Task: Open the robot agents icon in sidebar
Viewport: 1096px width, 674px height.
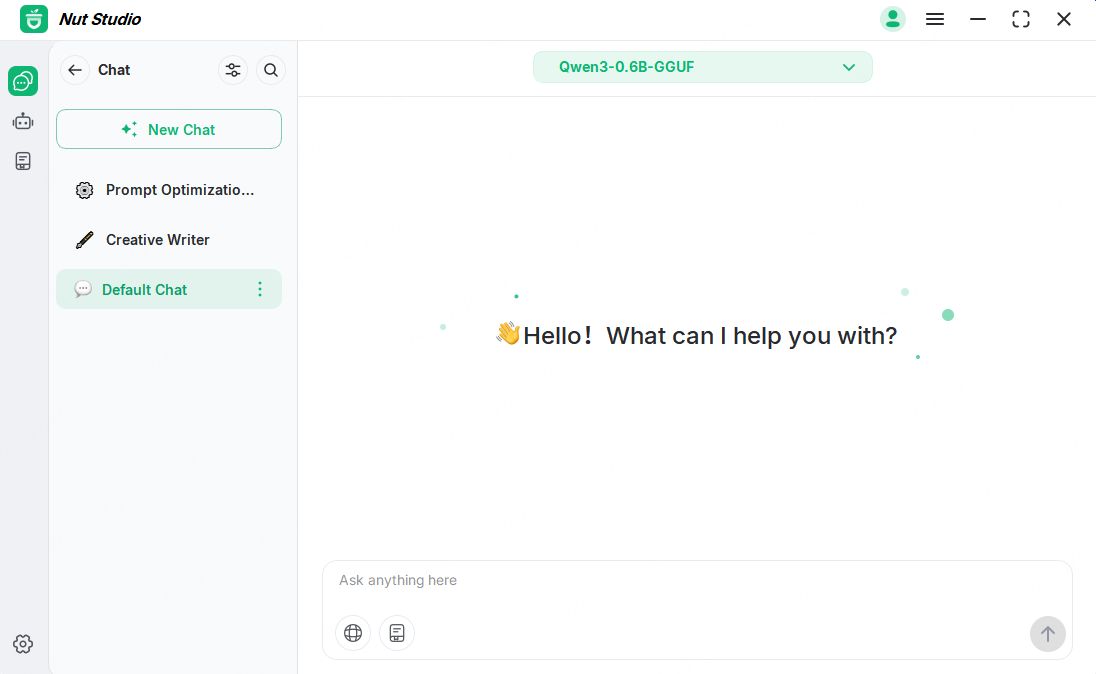Action: click(x=23, y=121)
